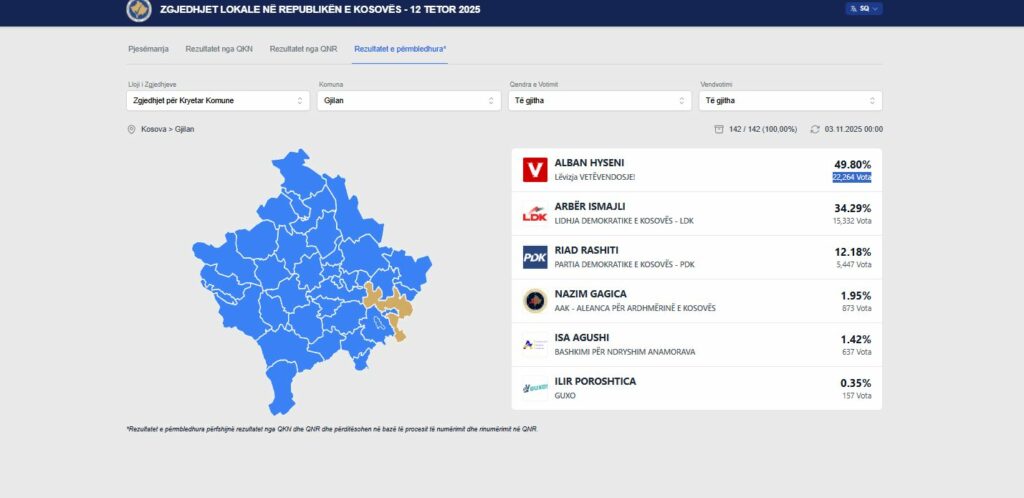Screen dimensions: 1024x498
Task: Open the Qendra e Votimit dropdown
Action: click(599, 101)
